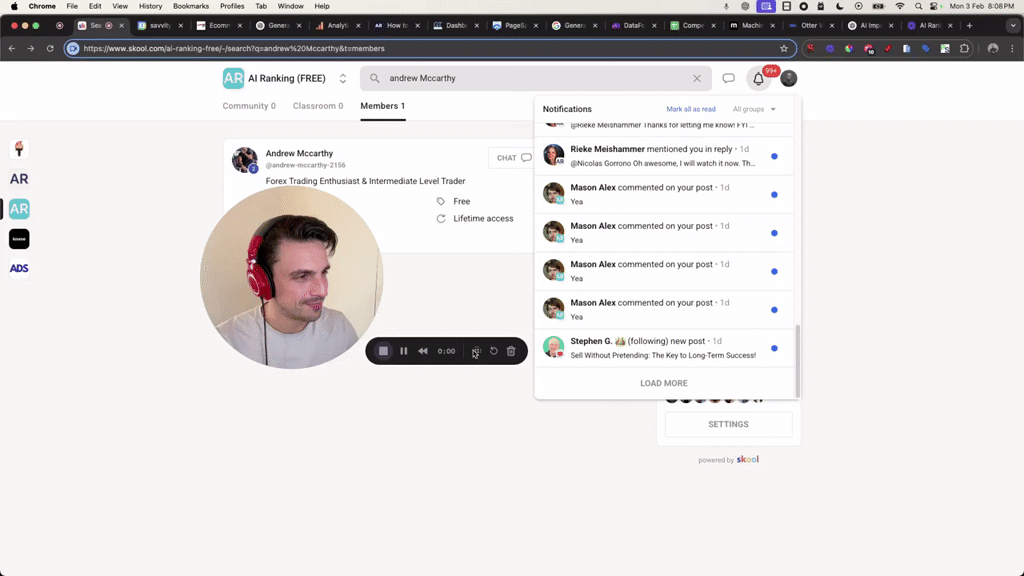Delete the recording using trash icon
The width and height of the screenshot is (1024, 576).
click(511, 351)
